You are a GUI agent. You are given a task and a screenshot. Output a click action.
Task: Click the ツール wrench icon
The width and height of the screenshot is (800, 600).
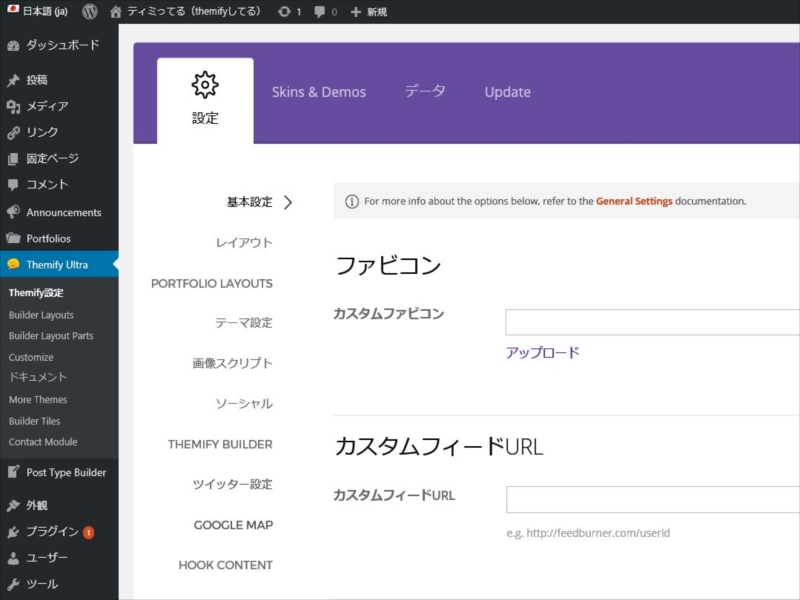[x=13, y=584]
